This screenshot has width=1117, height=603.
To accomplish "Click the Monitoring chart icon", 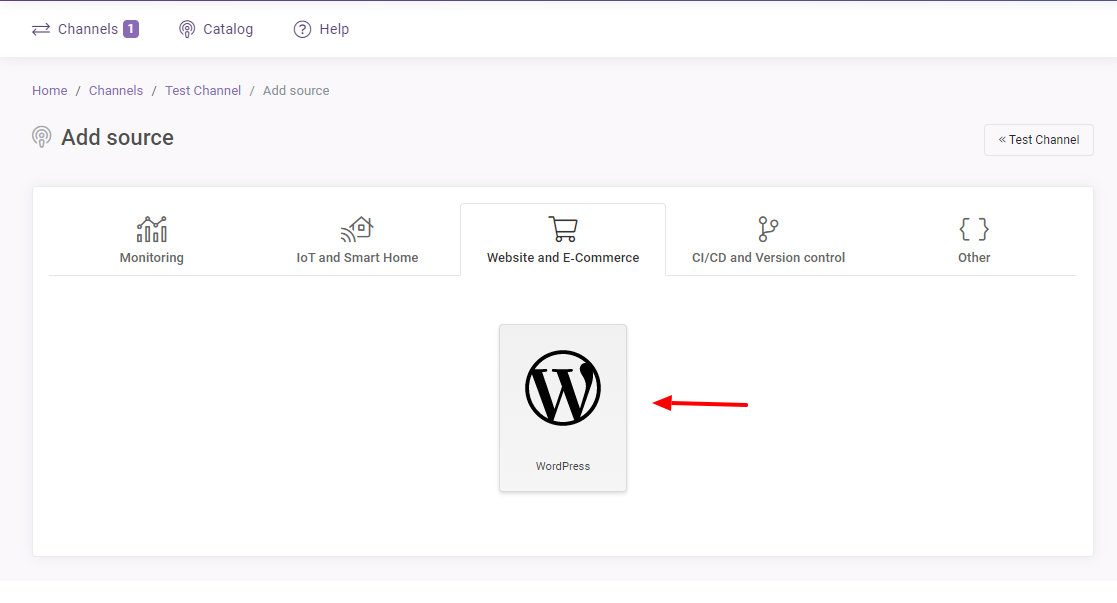I will [x=152, y=230].
